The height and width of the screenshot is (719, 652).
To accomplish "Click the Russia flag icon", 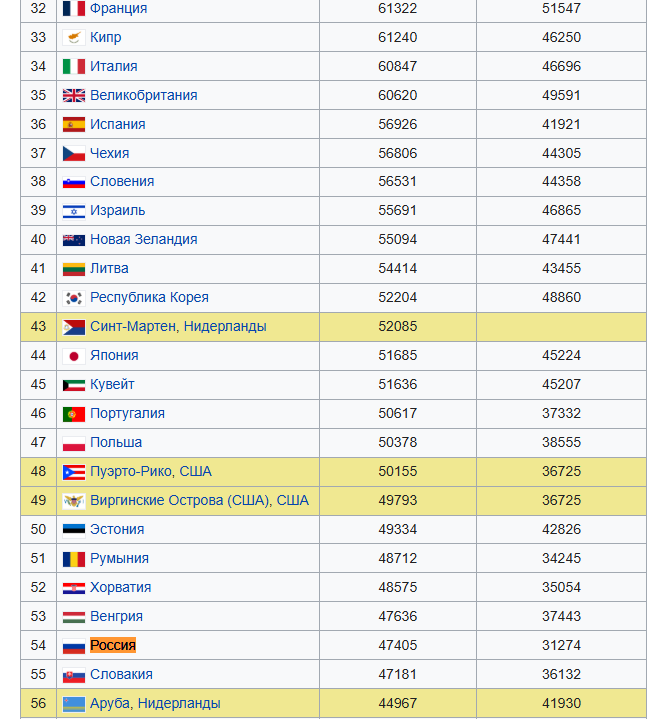I will pyautogui.click(x=74, y=646).
